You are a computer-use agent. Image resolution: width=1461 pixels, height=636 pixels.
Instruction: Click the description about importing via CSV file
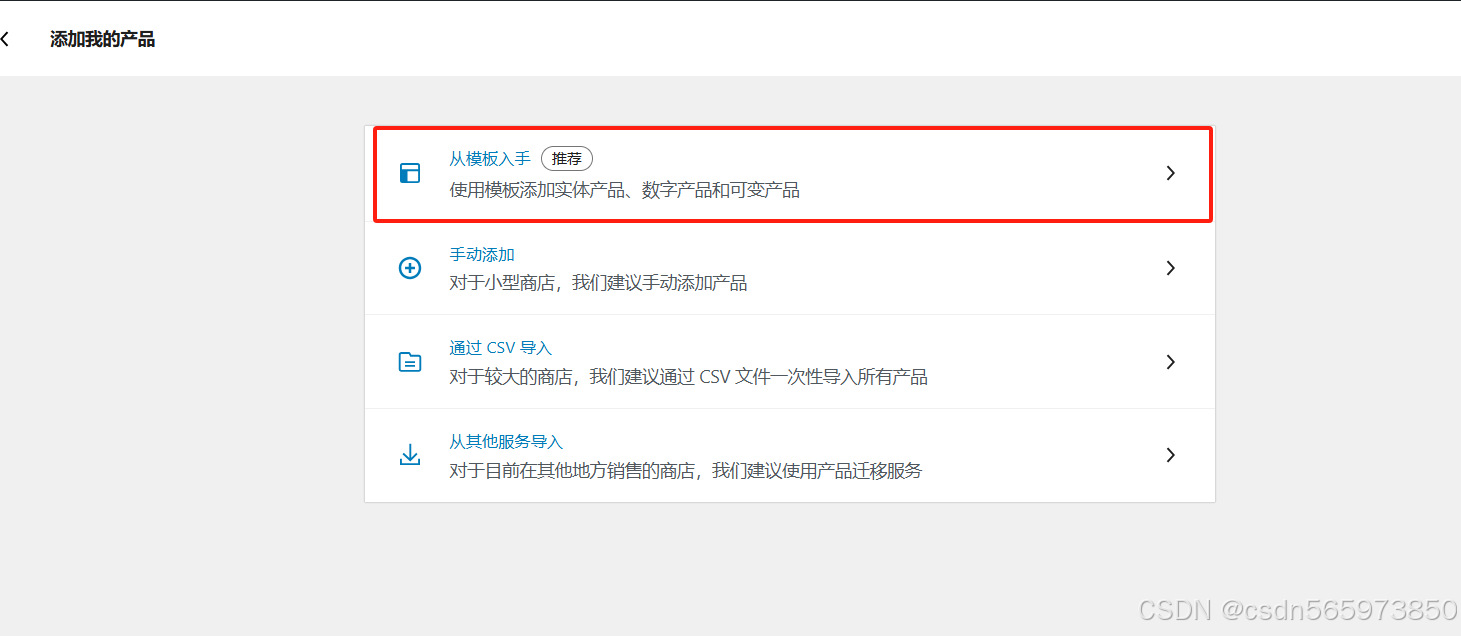point(688,377)
